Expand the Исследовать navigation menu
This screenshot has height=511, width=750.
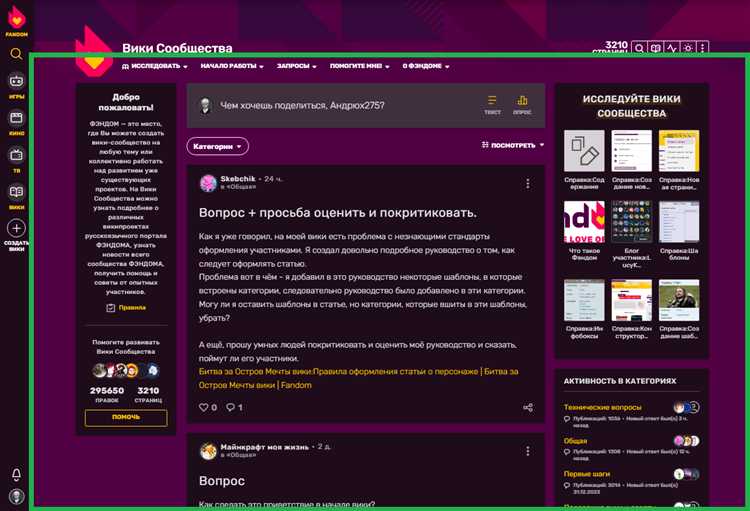(155, 67)
